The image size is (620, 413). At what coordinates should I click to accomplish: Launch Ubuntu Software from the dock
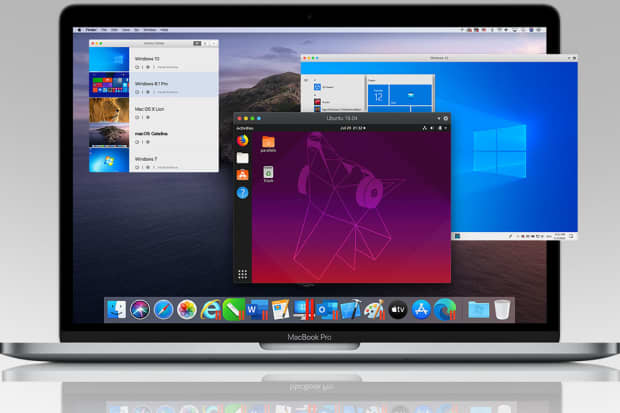click(x=242, y=174)
